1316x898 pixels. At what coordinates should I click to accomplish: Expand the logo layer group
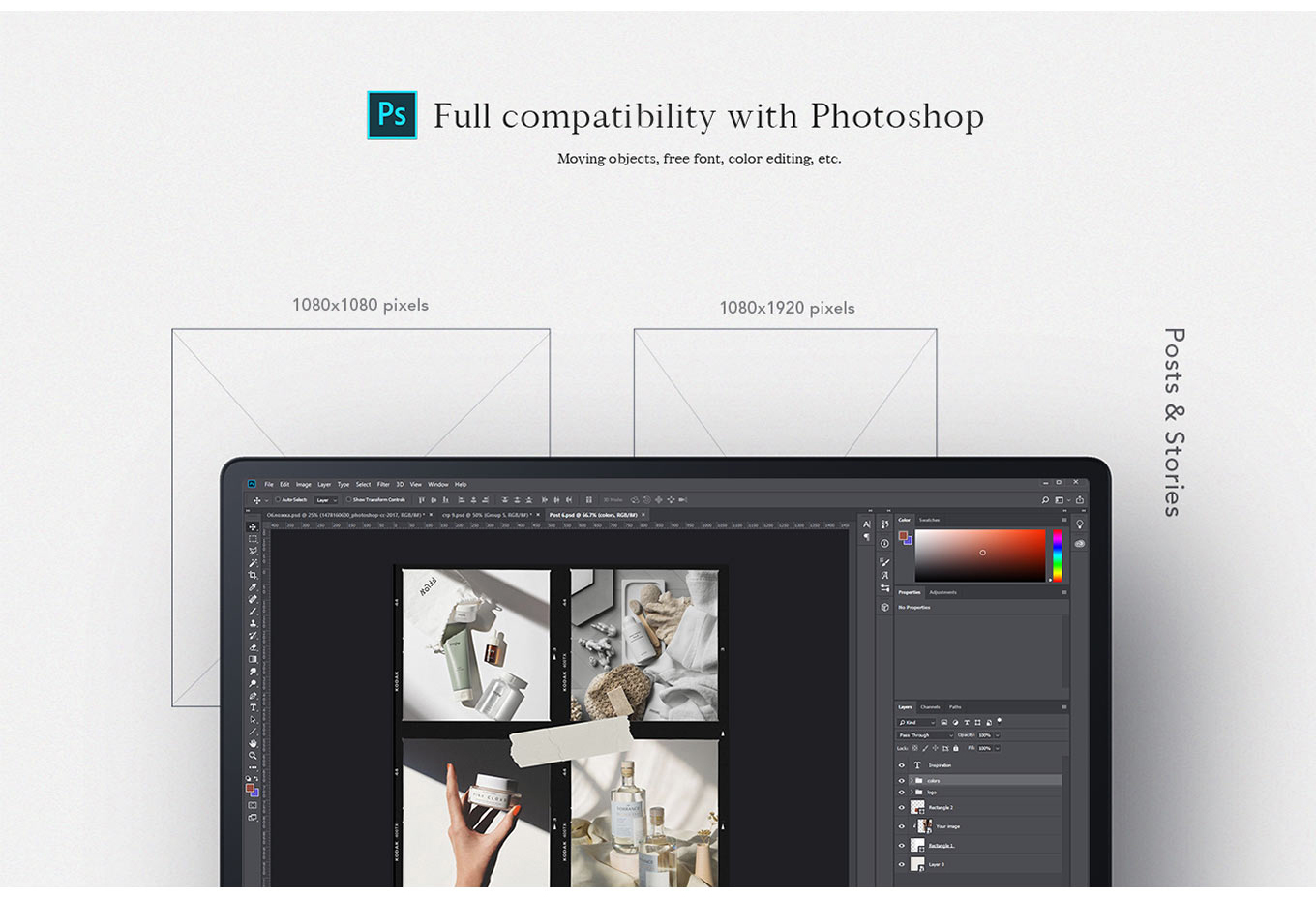(912, 793)
